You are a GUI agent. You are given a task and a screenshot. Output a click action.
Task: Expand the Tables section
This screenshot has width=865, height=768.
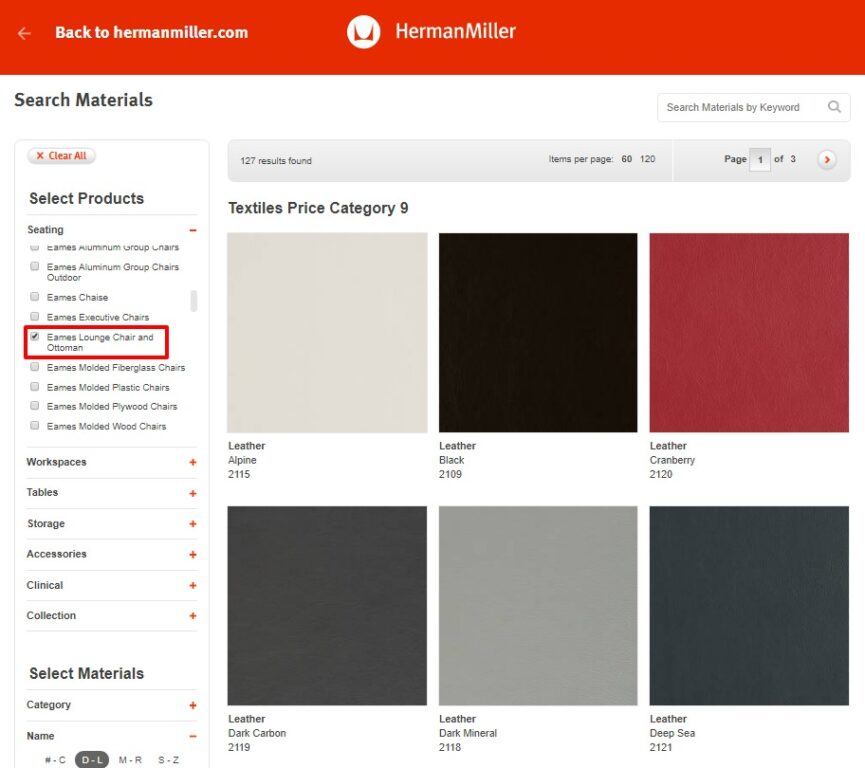[193, 493]
